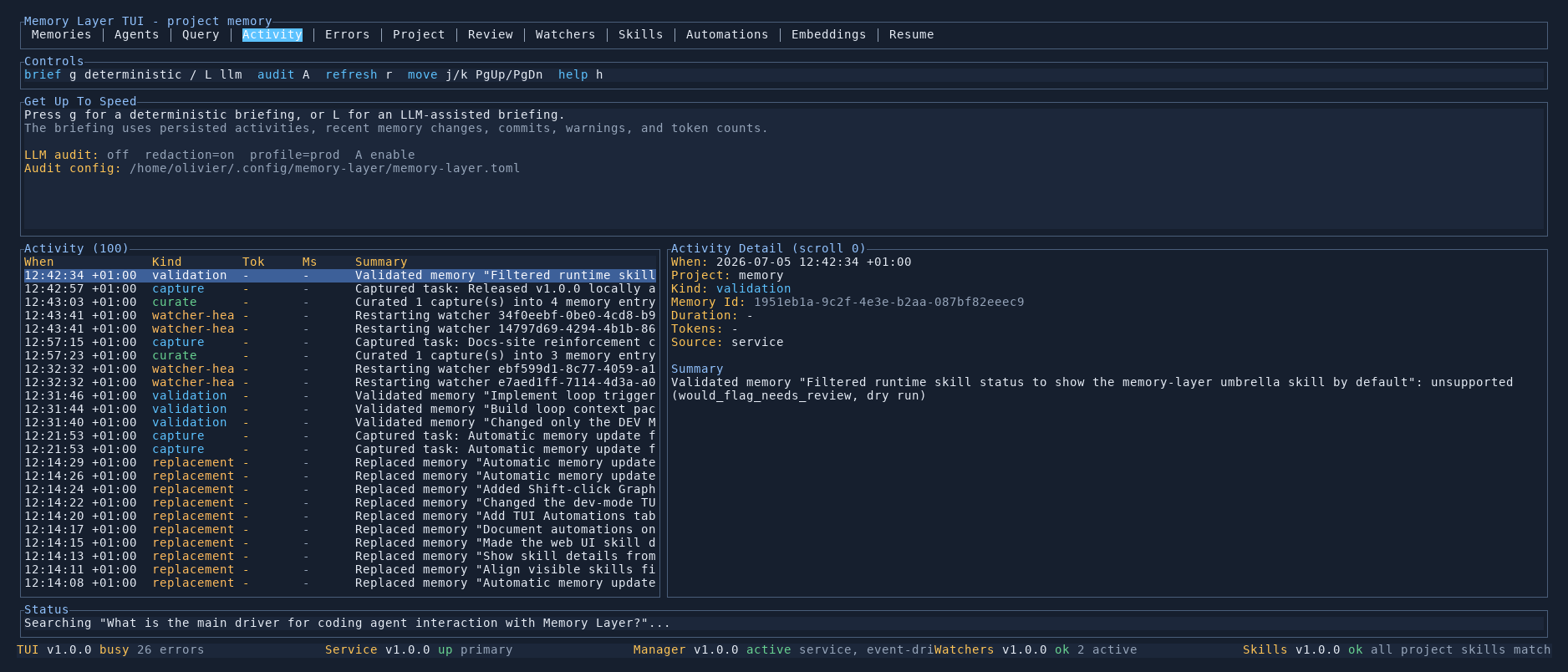1568x672 pixels.
Task: Click the '26 errors' status bar entry
Action: pos(171,649)
